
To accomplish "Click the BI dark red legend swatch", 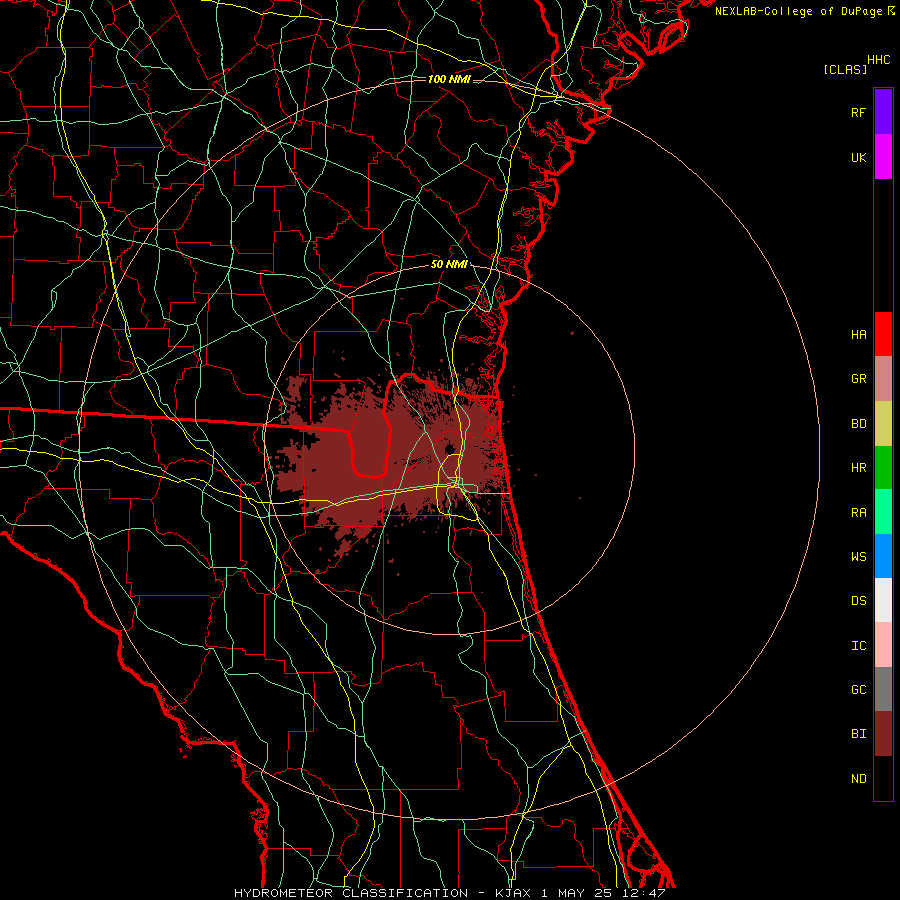I will [883, 734].
